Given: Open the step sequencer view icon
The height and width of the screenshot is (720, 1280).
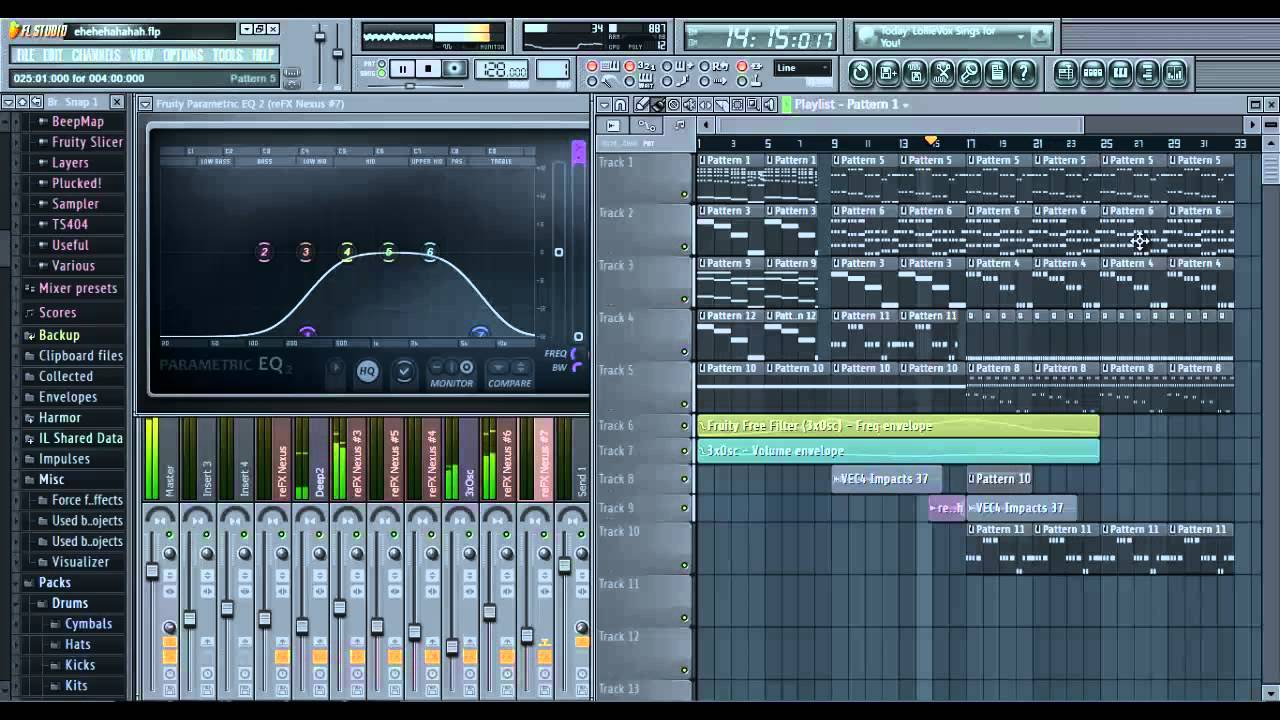Looking at the screenshot, I should coord(1093,72).
